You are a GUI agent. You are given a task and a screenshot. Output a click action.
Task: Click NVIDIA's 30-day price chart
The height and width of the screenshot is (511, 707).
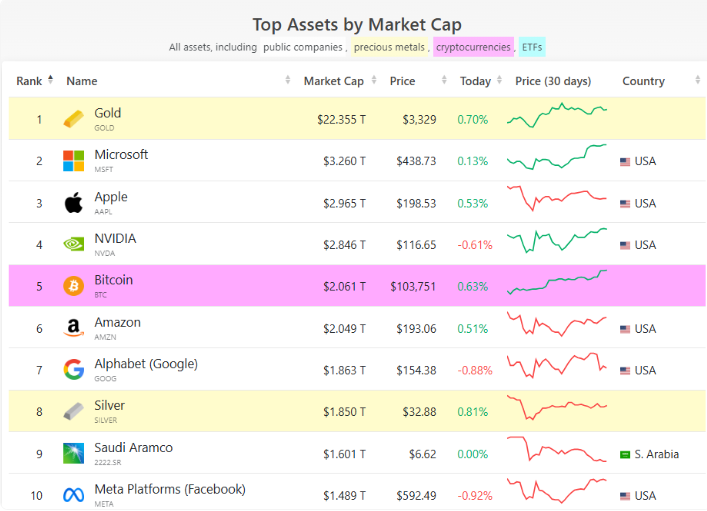click(x=557, y=240)
